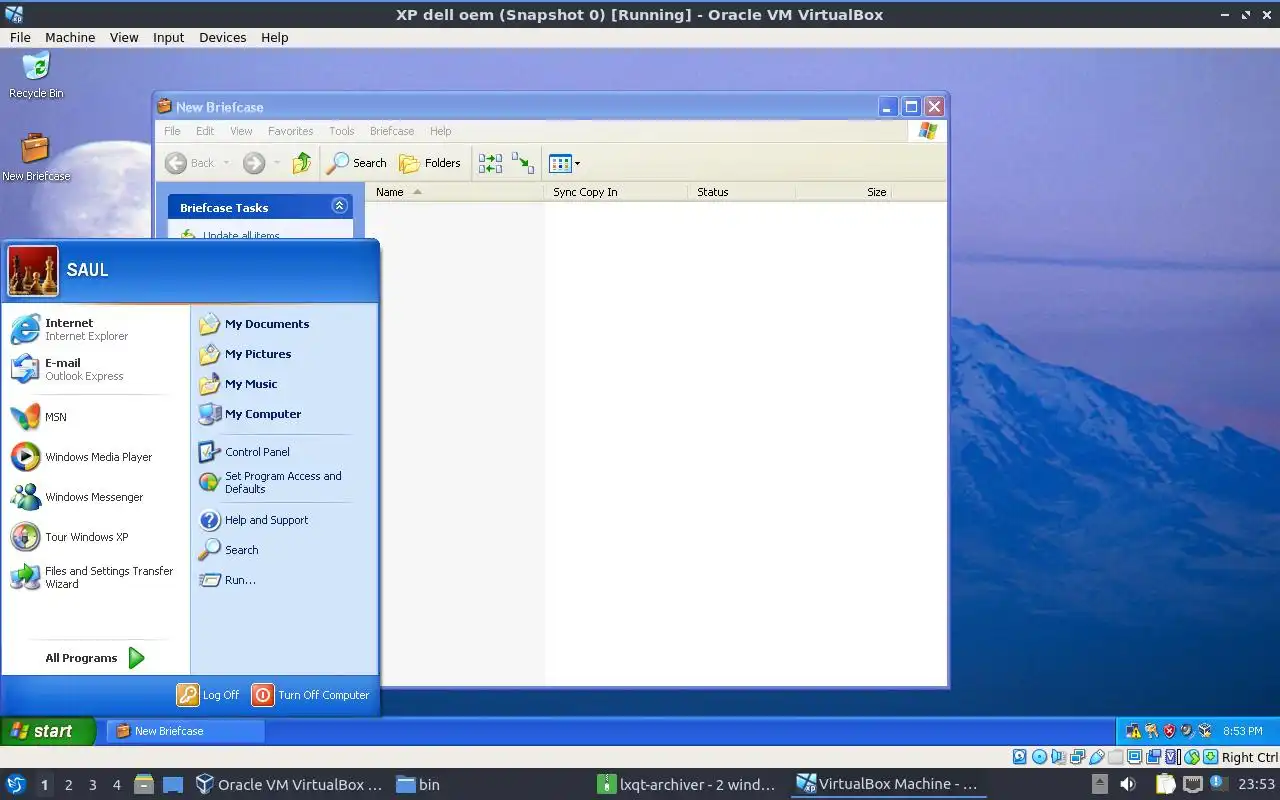Click Turn Off Computer button
1280x800 pixels.
click(311, 695)
